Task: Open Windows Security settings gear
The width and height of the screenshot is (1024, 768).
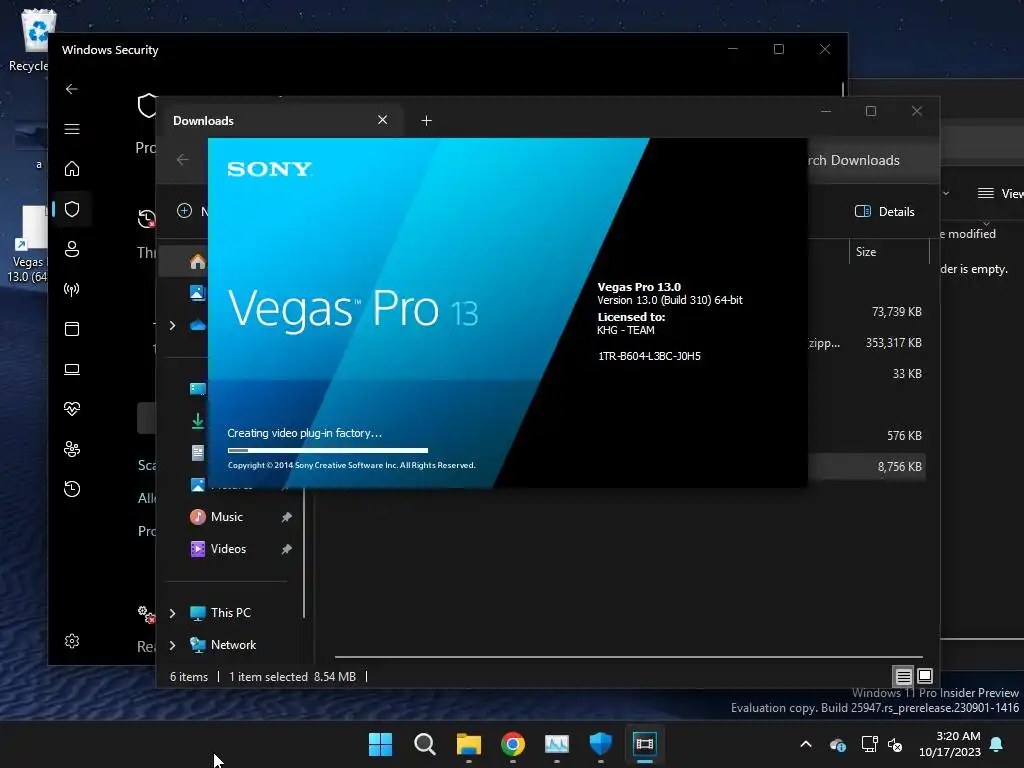Action: point(72,641)
